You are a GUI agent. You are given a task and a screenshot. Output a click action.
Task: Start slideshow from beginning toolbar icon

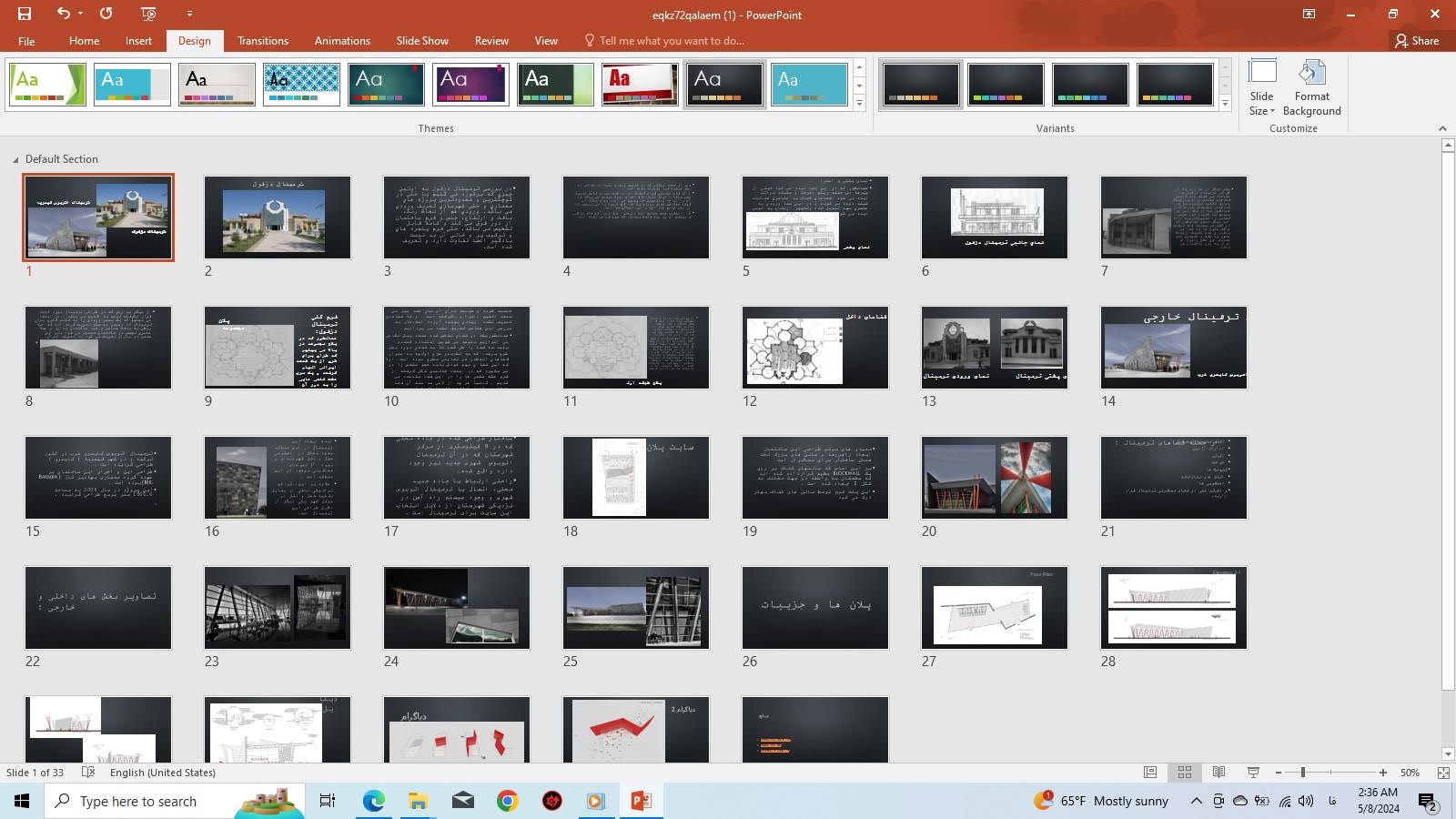tap(149, 14)
